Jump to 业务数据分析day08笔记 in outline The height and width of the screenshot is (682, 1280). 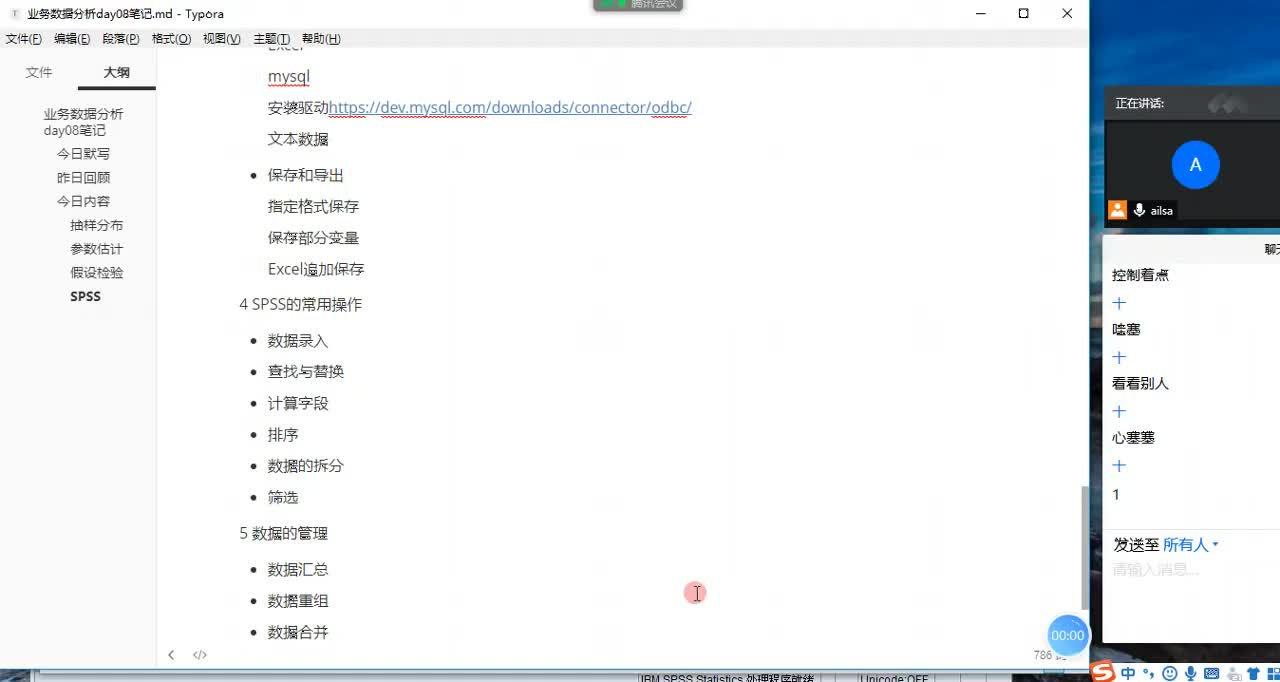pyautogui.click(x=84, y=122)
